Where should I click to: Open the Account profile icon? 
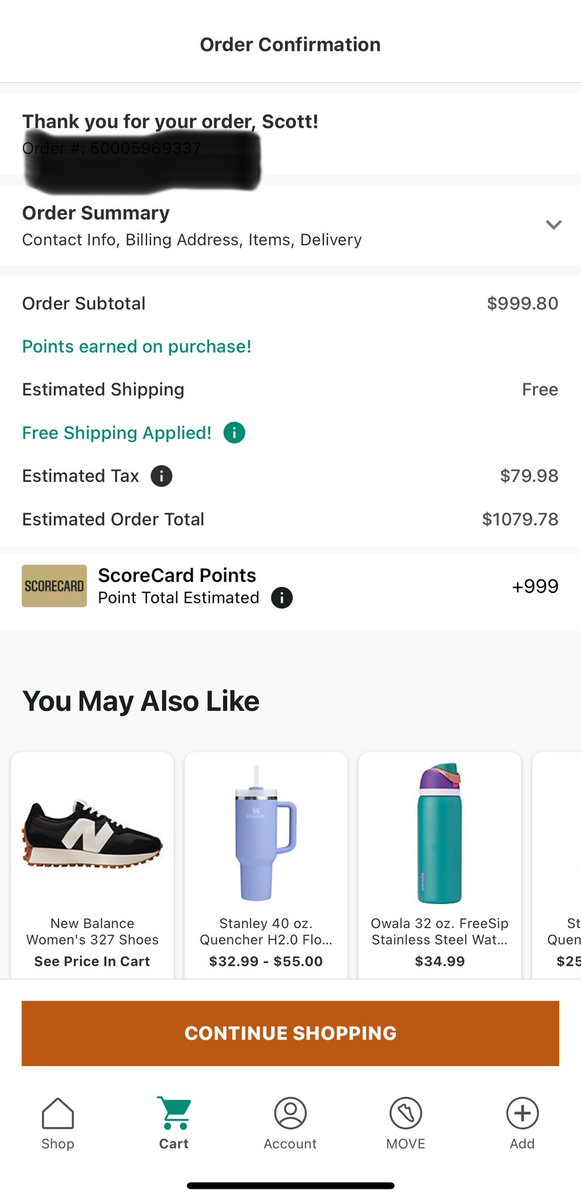290,1113
